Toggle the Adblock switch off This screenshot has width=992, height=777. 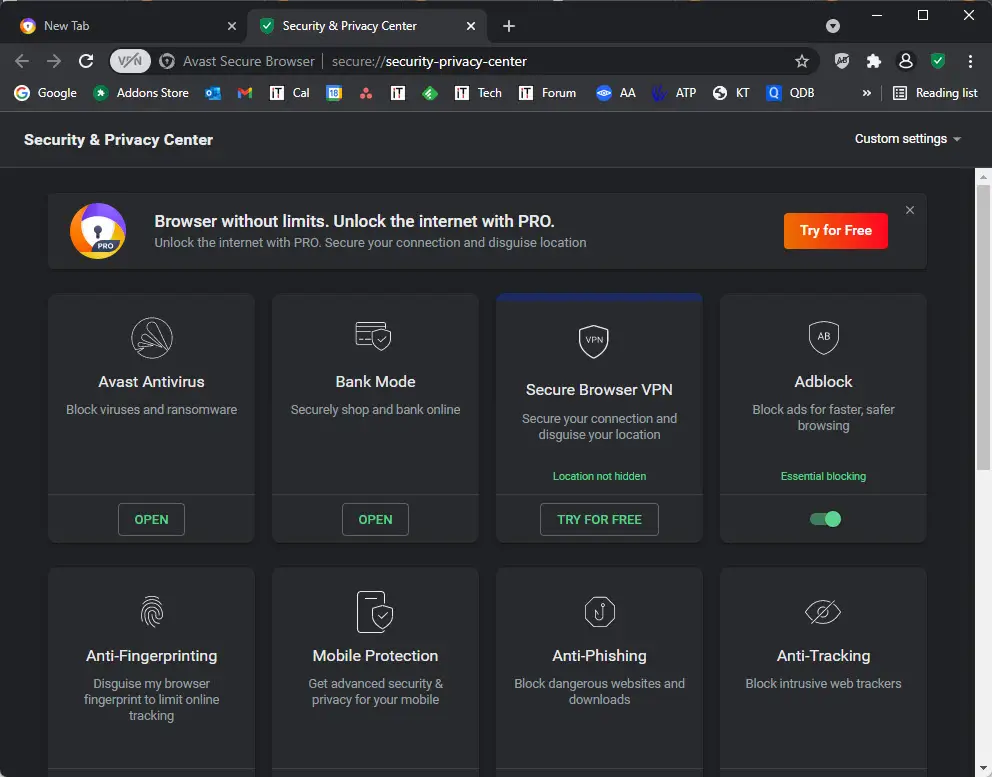[825, 519]
